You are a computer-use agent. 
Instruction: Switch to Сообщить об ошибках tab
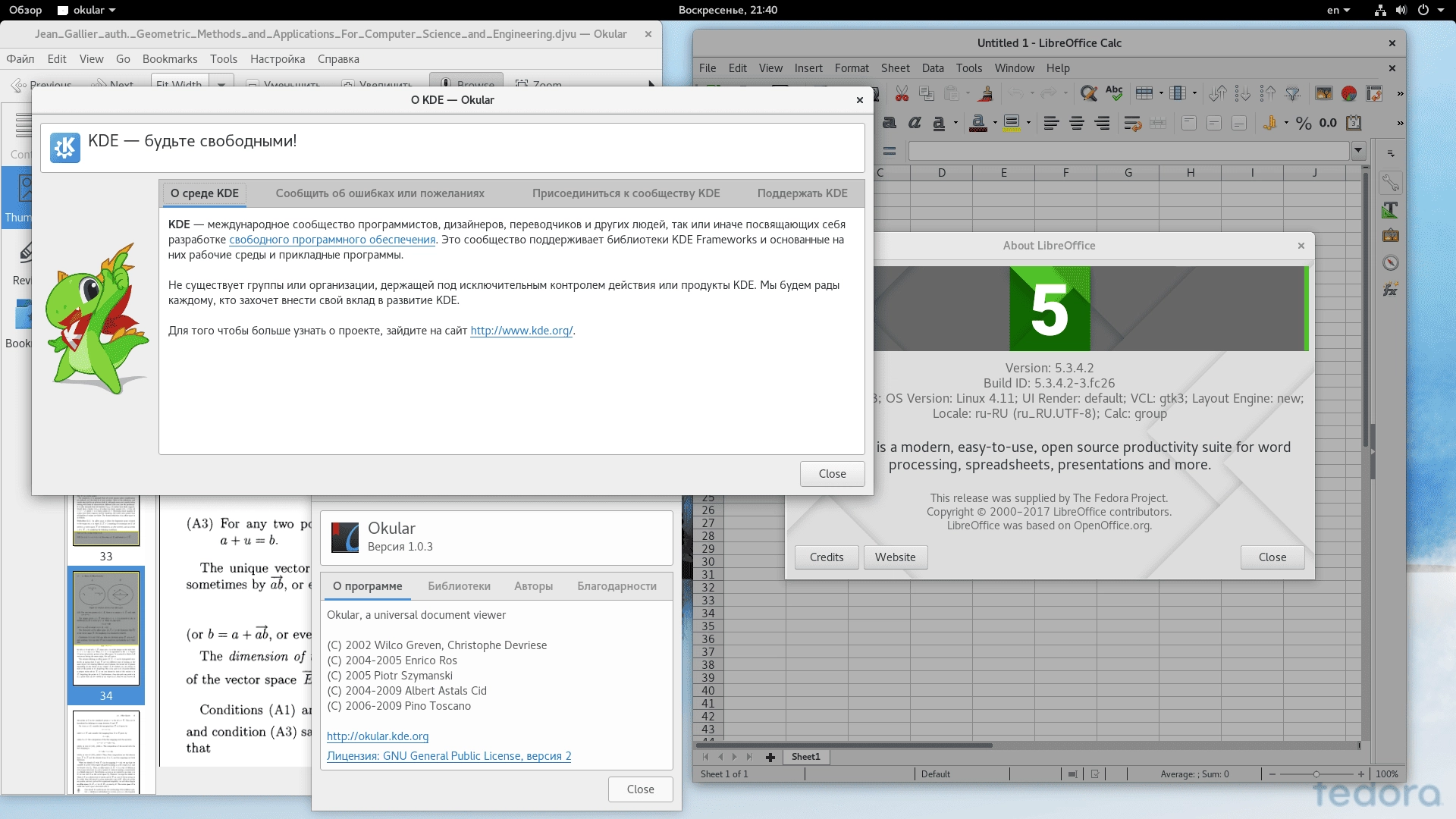380,193
